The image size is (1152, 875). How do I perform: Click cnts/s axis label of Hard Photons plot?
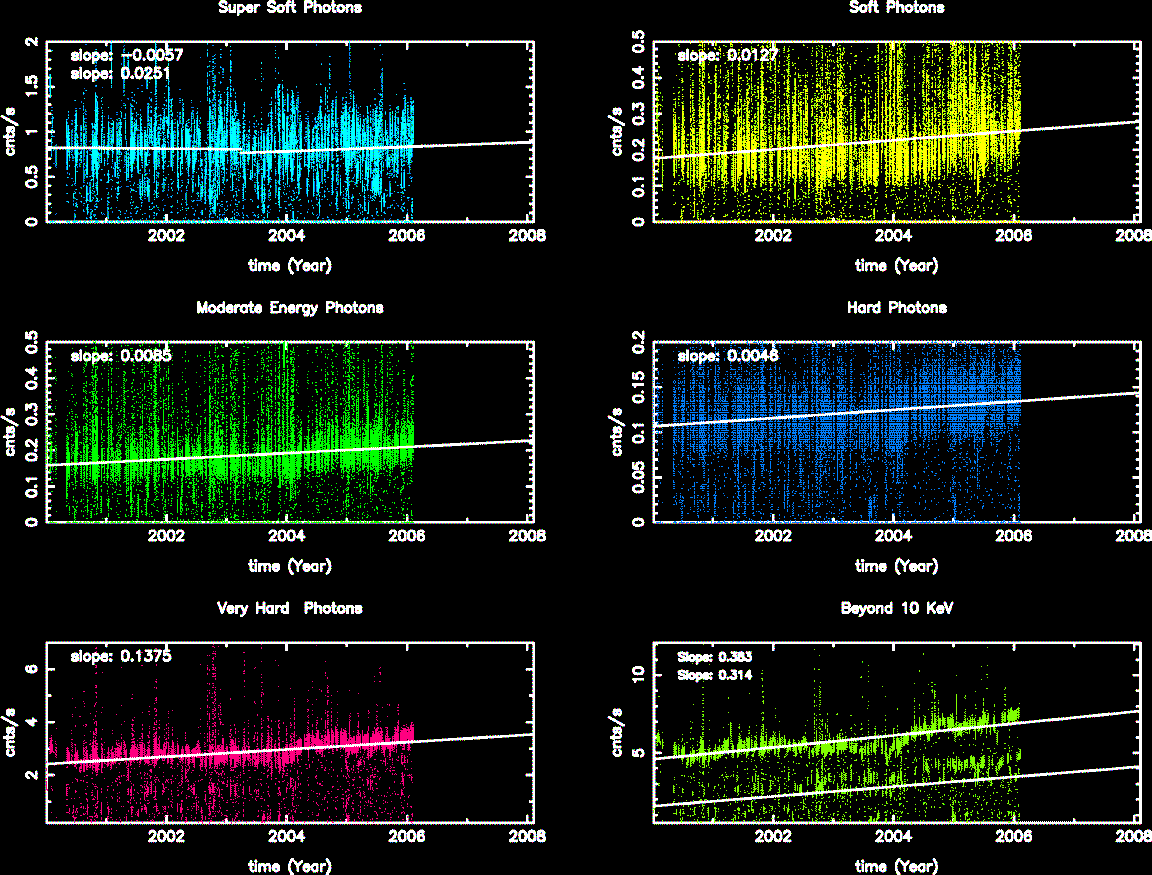pyautogui.click(x=618, y=430)
